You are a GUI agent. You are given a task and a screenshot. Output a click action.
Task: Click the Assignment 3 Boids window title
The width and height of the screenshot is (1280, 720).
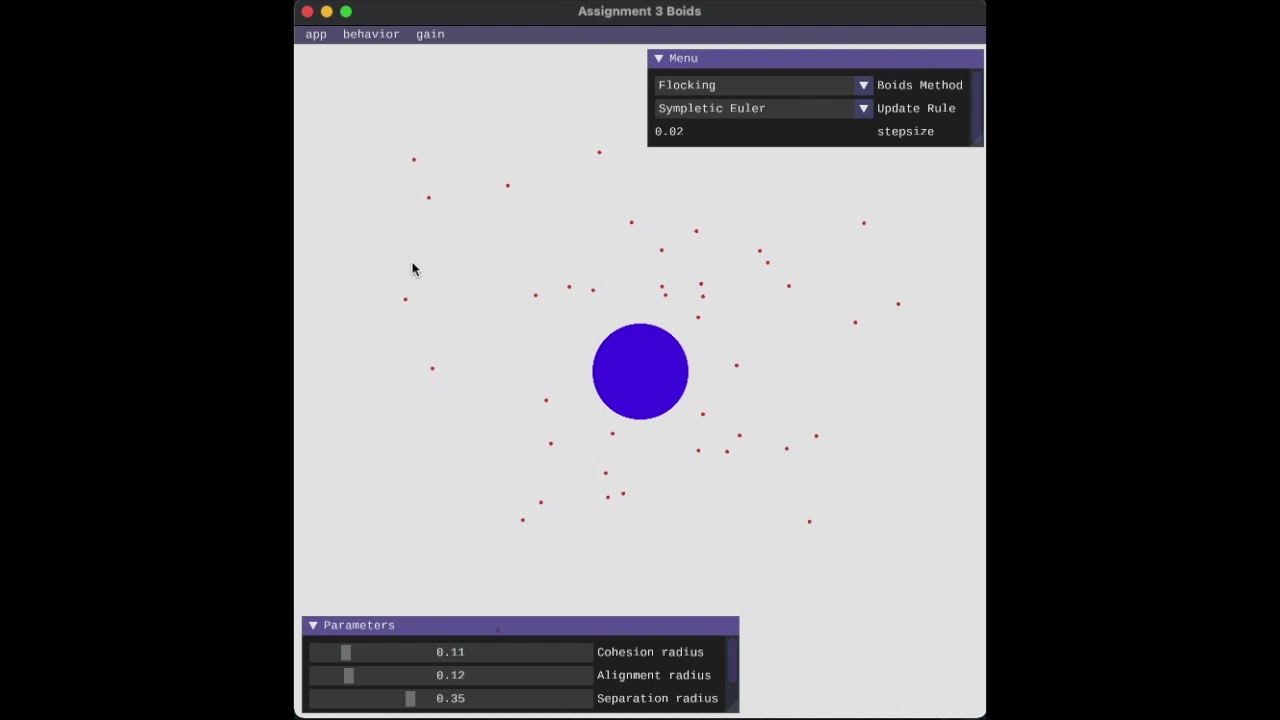pos(640,12)
